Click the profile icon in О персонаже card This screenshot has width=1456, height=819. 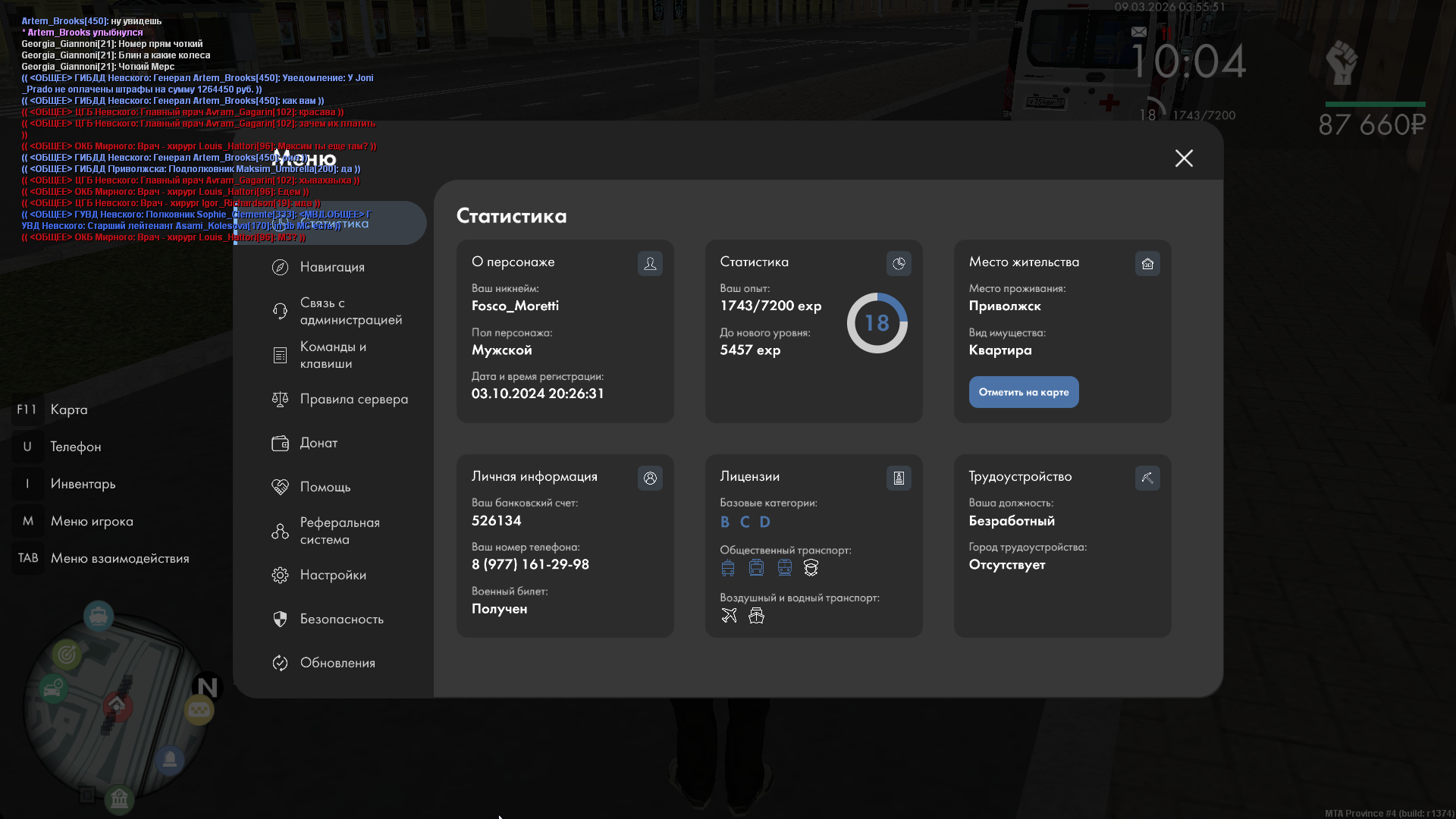(x=650, y=263)
